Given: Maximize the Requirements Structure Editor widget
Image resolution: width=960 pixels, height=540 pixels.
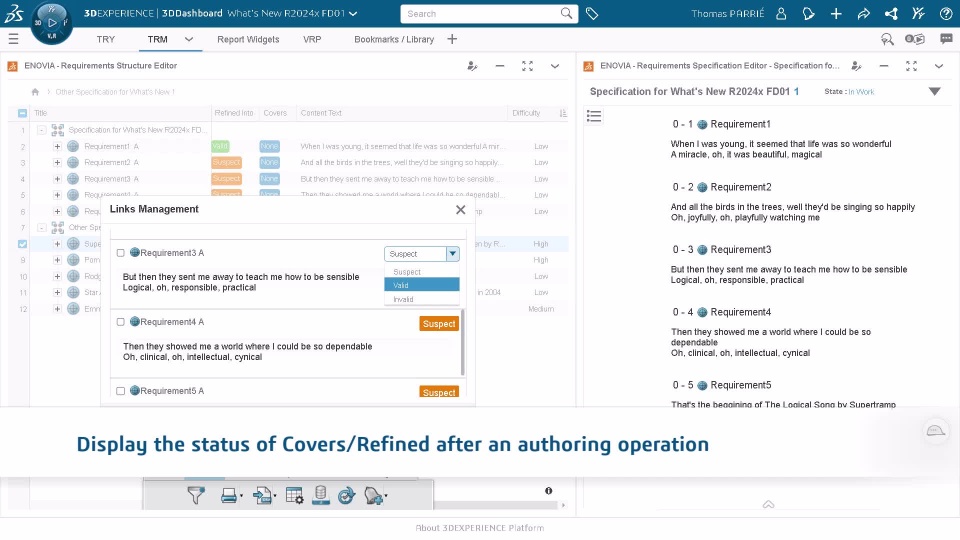Looking at the screenshot, I should [x=527, y=66].
